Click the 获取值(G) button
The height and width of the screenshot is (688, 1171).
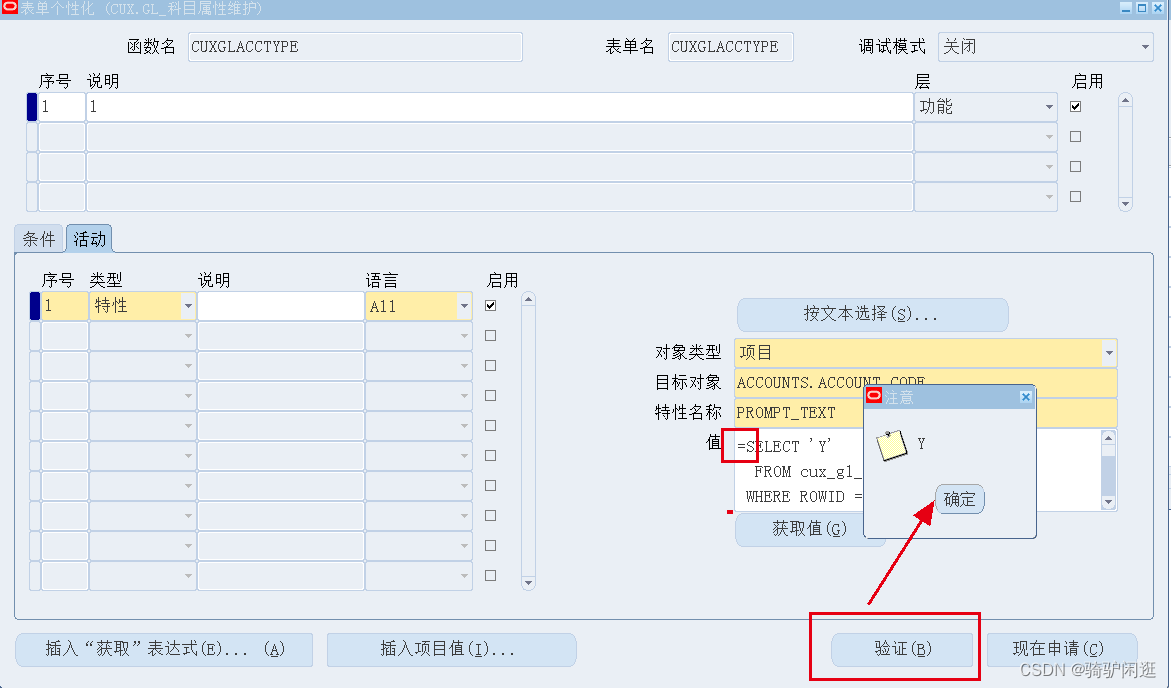point(810,529)
